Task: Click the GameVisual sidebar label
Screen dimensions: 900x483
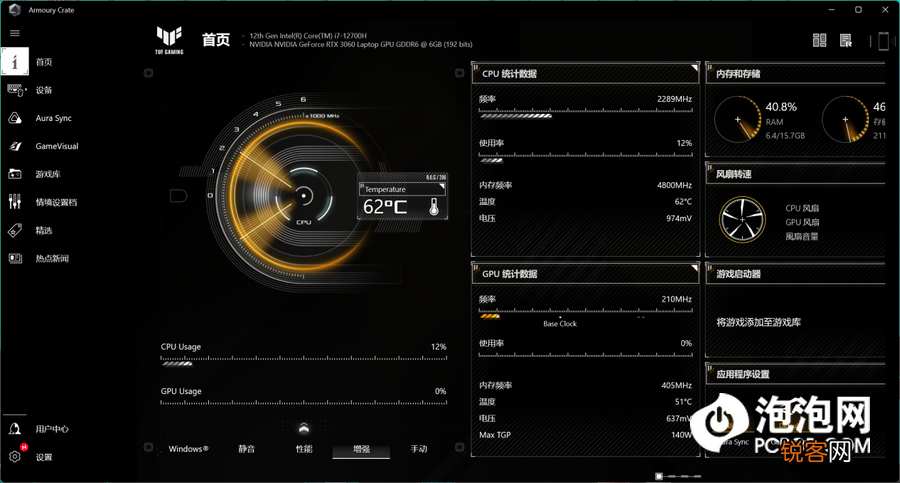Action: point(57,146)
